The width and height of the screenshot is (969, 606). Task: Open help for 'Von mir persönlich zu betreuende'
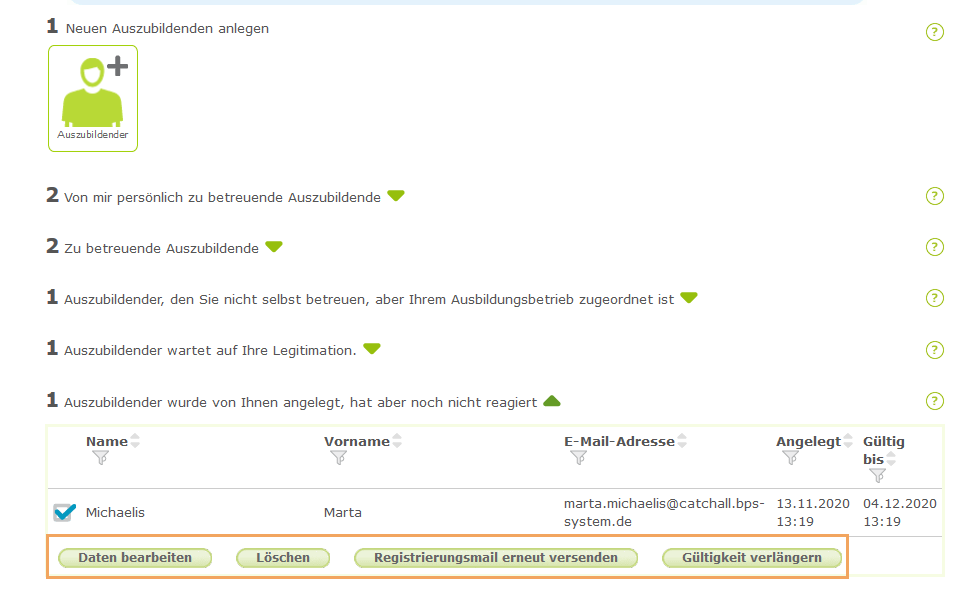[934, 196]
